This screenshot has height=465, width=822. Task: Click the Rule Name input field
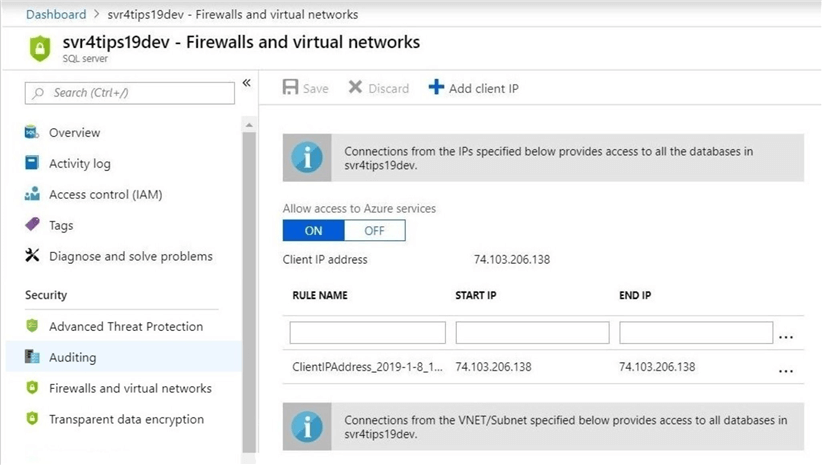pos(367,333)
